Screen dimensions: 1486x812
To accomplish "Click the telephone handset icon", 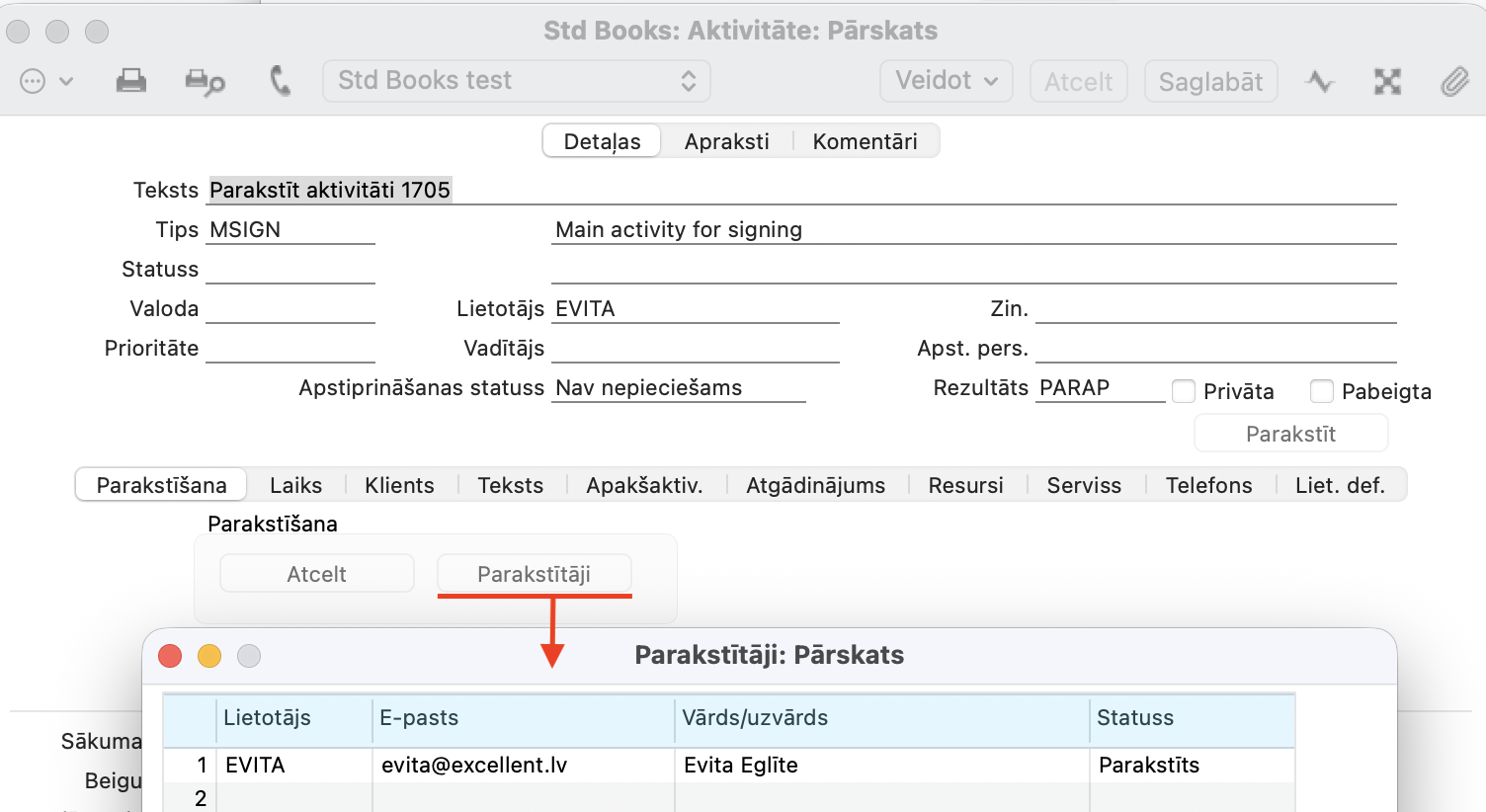I will (281, 81).
